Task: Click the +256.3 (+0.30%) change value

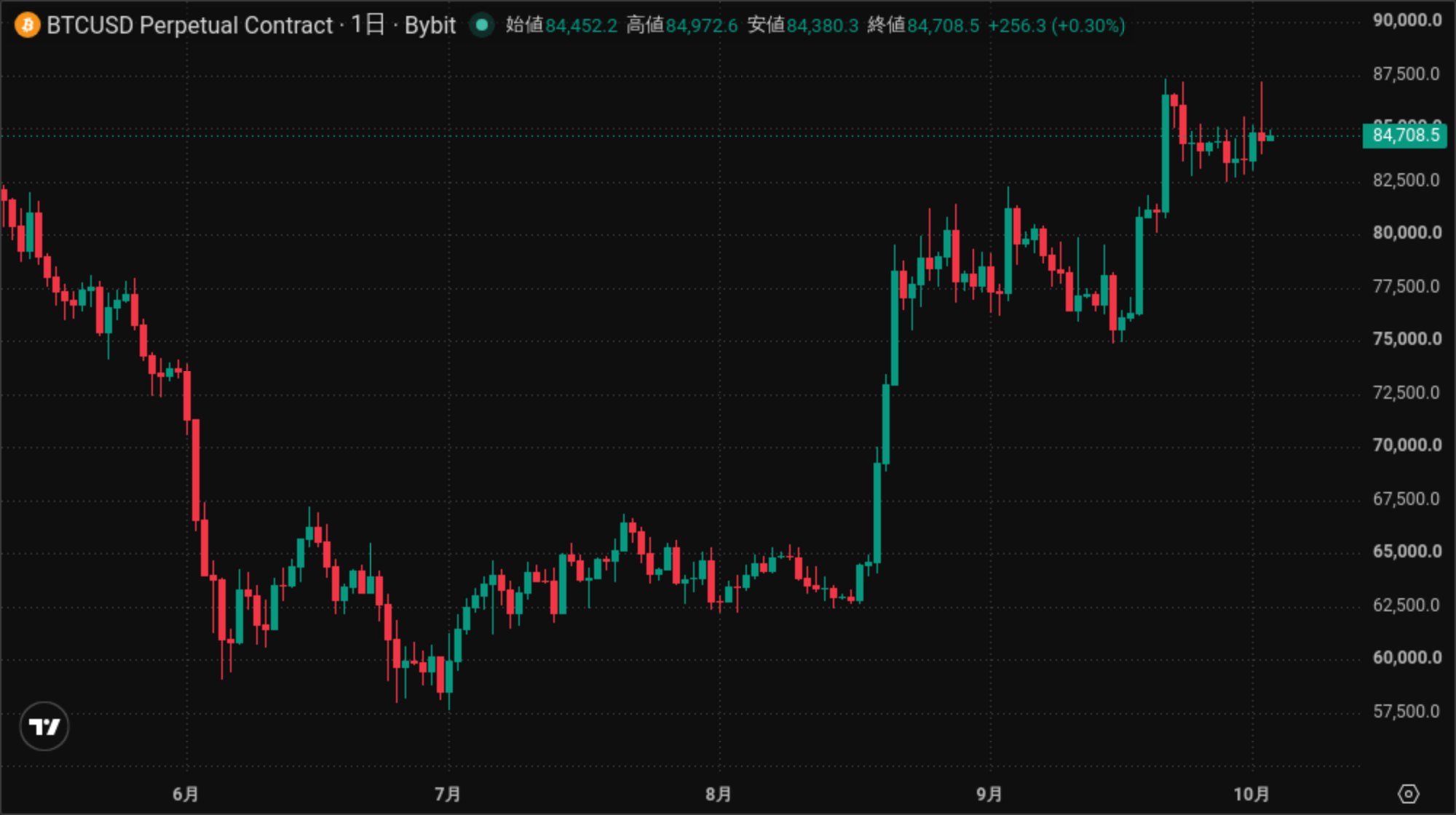Action: (x=1056, y=25)
